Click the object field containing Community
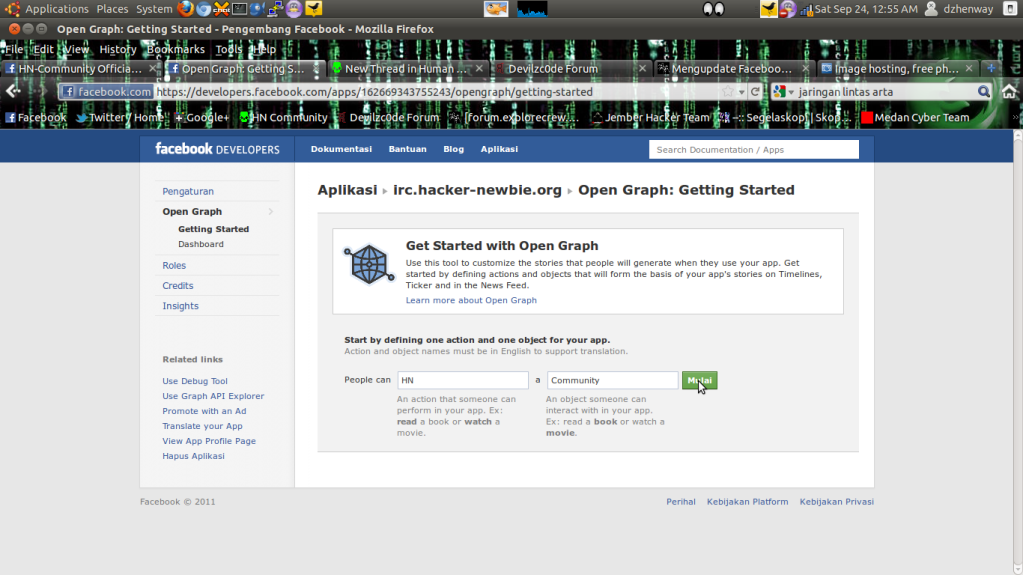1023x575 pixels. (x=612, y=380)
